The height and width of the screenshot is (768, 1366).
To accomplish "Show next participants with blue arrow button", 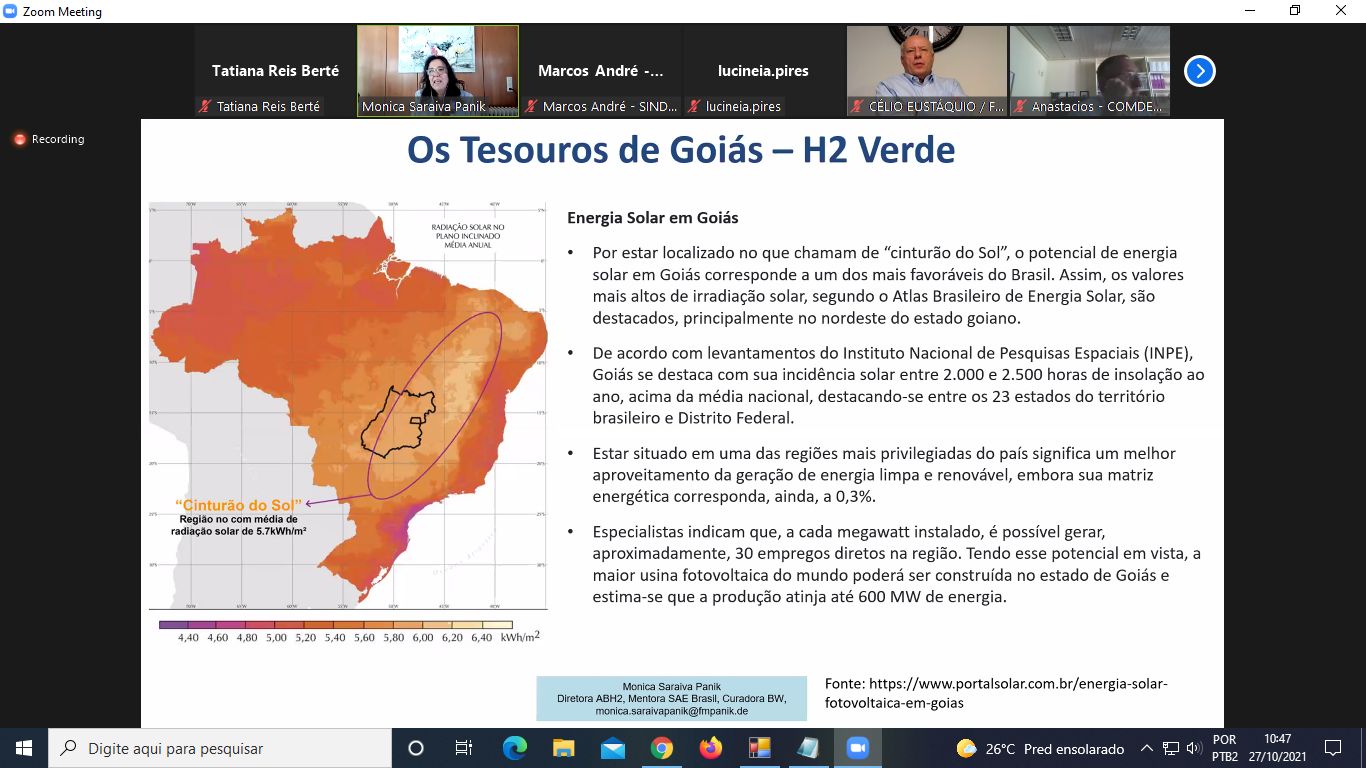I will [x=1199, y=71].
